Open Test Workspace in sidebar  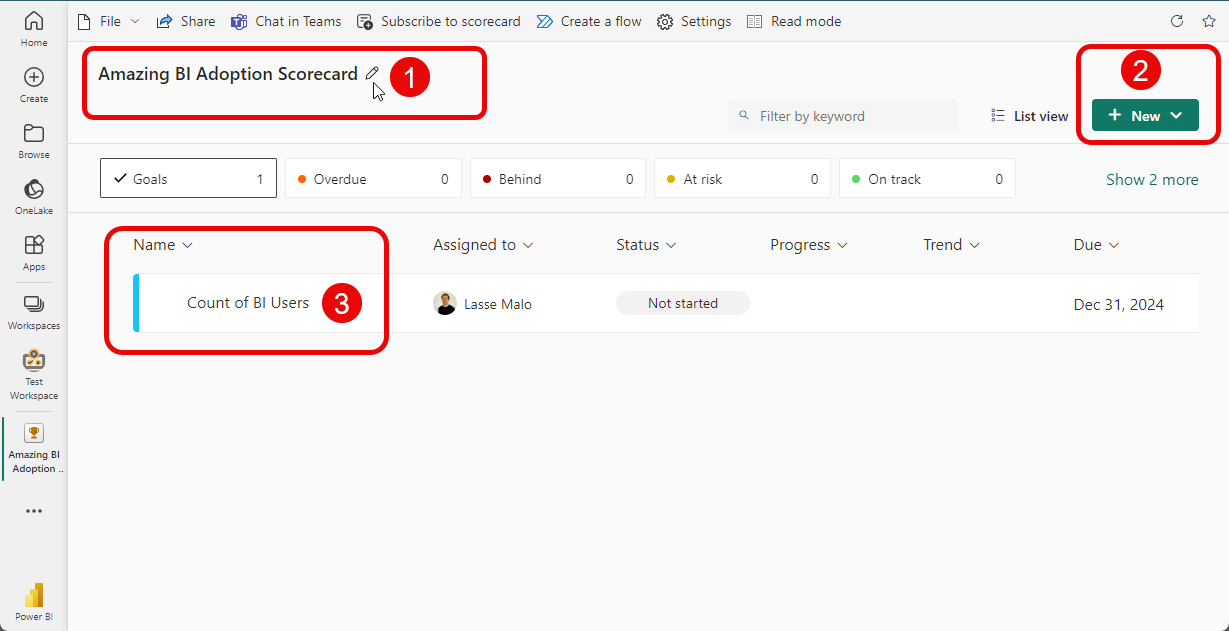[34, 374]
